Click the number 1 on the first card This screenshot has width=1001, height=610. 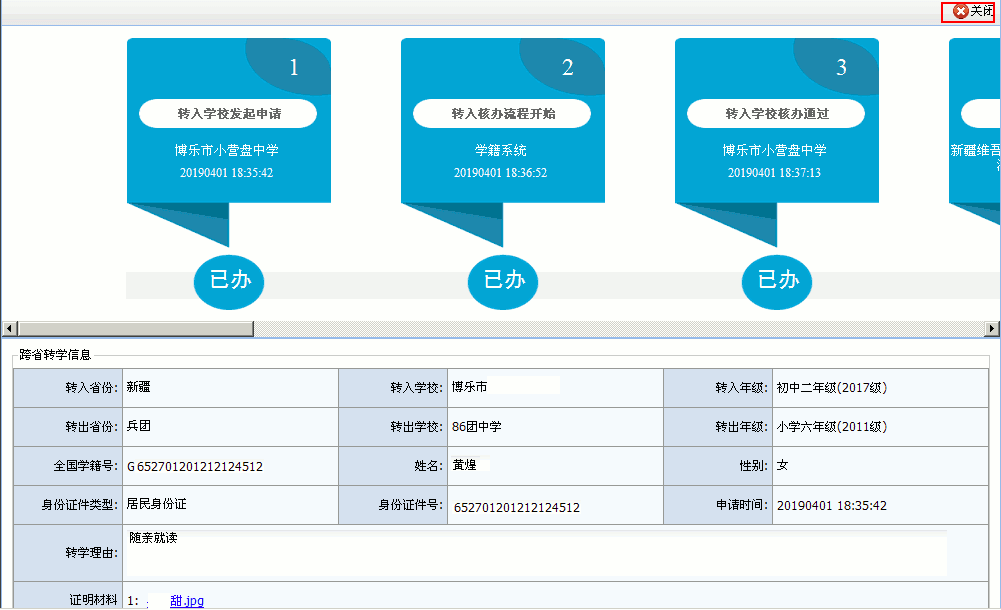pos(294,67)
